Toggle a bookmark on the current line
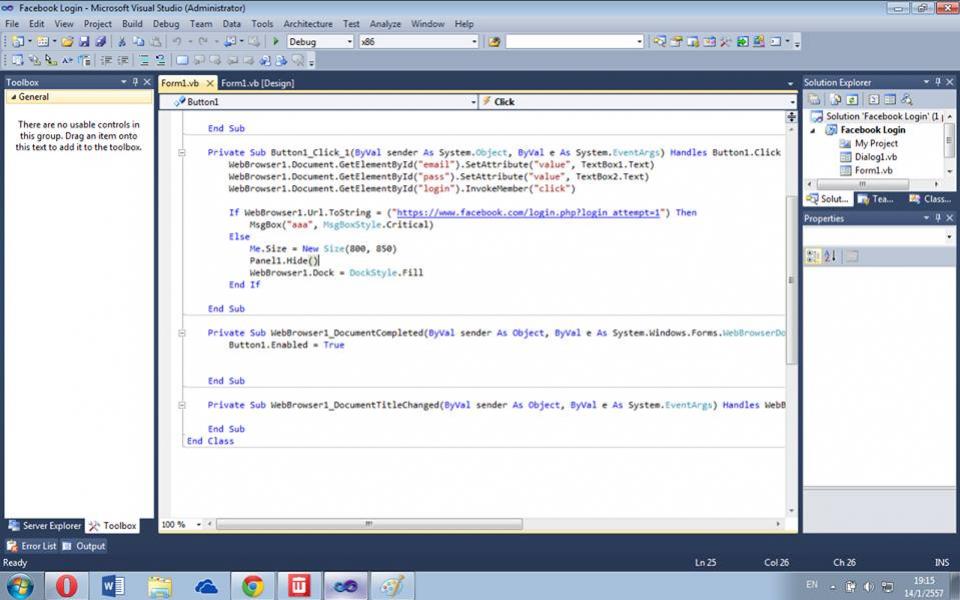Viewport: 960px width, 600px height. 182,60
